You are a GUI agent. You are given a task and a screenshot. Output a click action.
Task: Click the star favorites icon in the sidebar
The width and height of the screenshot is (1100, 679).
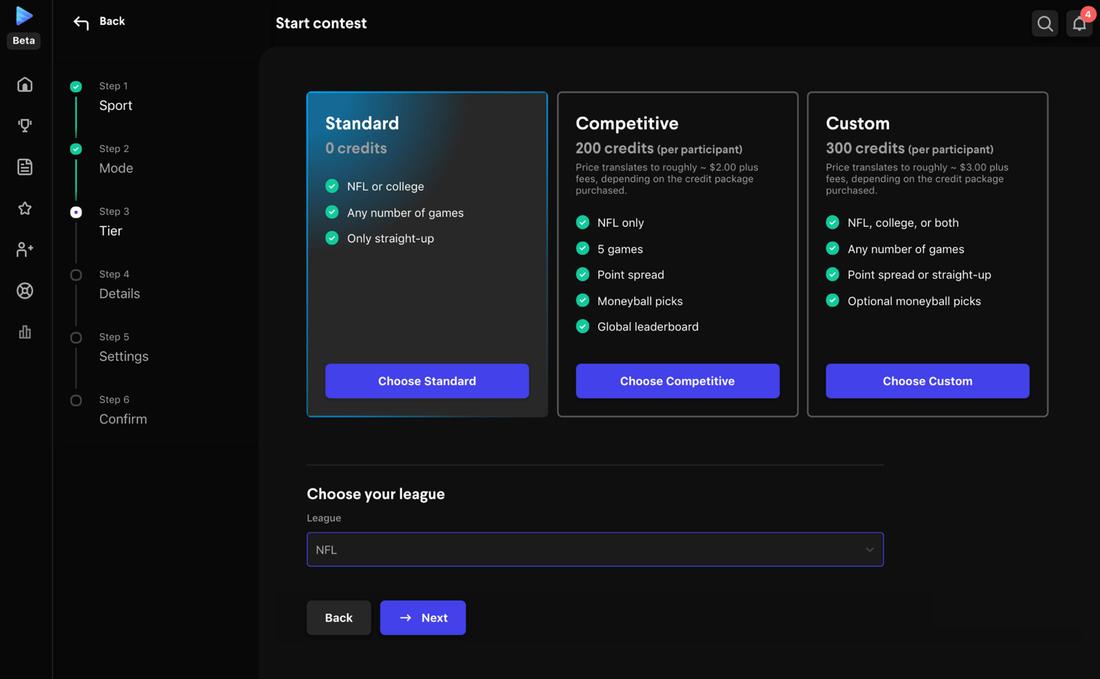click(x=23, y=206)
